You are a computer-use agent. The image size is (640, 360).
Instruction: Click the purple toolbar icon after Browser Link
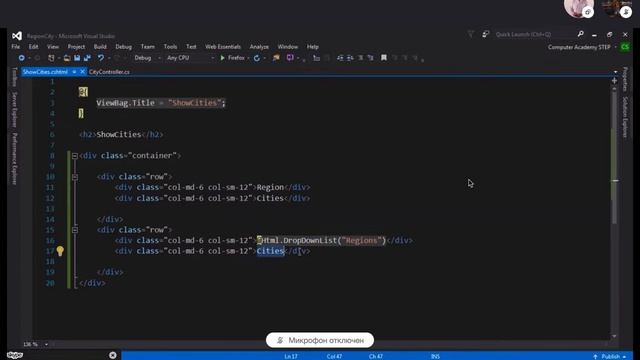(x=290, y=58)
